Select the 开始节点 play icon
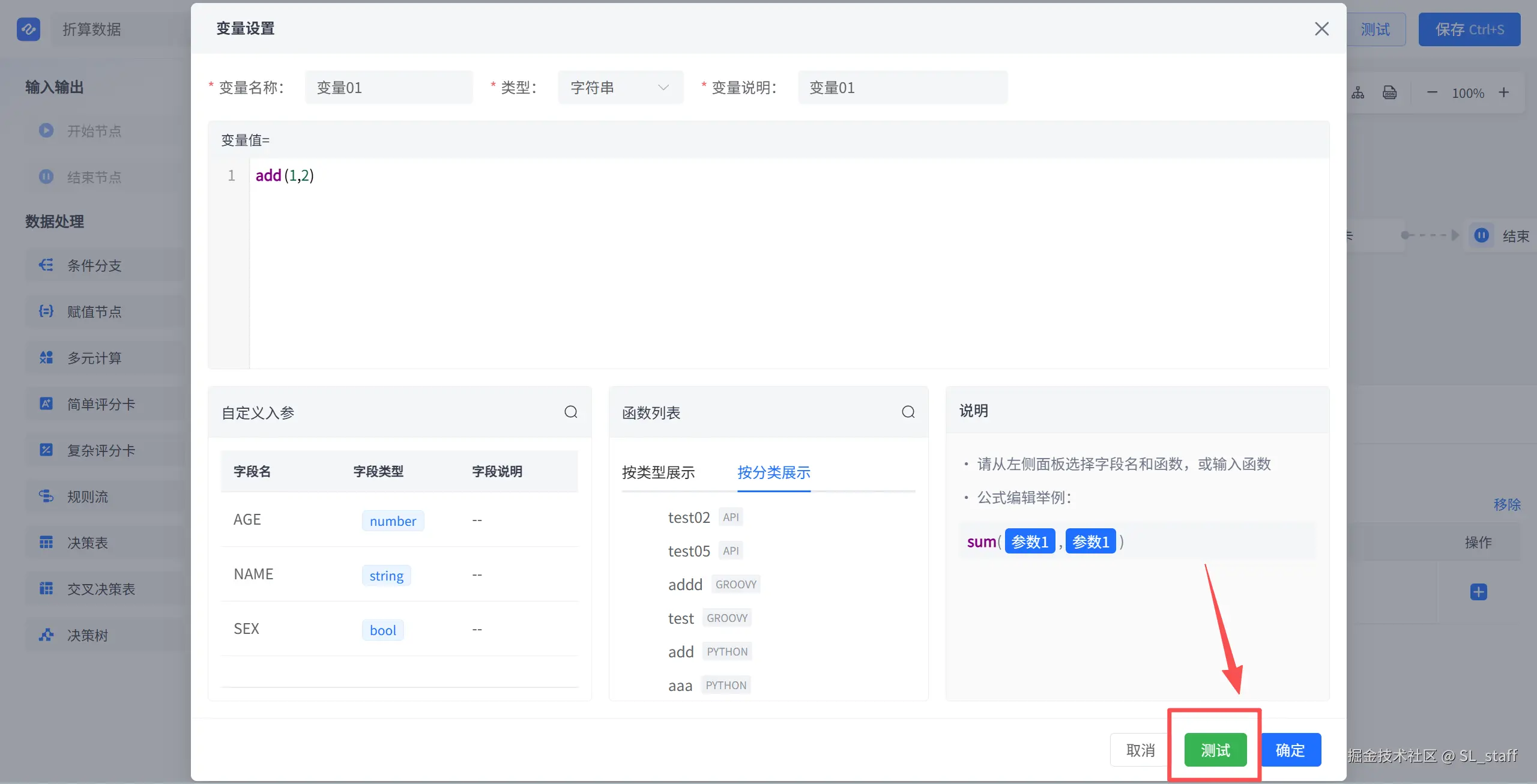The height and width of the screenshot is (784, 1537). pyautogui.click(x=46, y=130)
